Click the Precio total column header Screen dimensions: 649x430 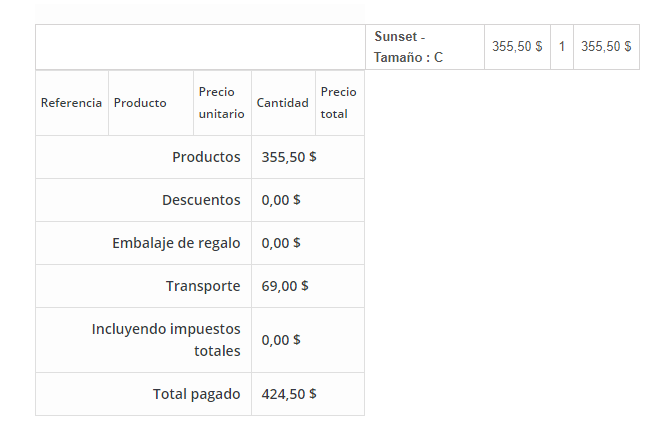[338, 103]
